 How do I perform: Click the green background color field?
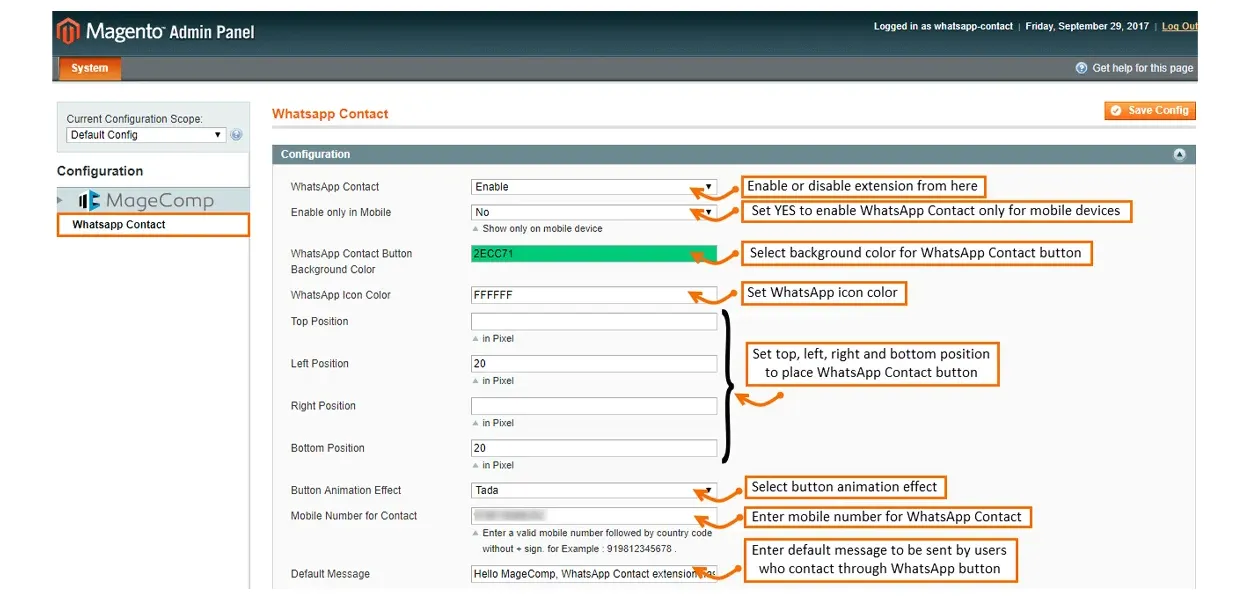pos(593,254)
